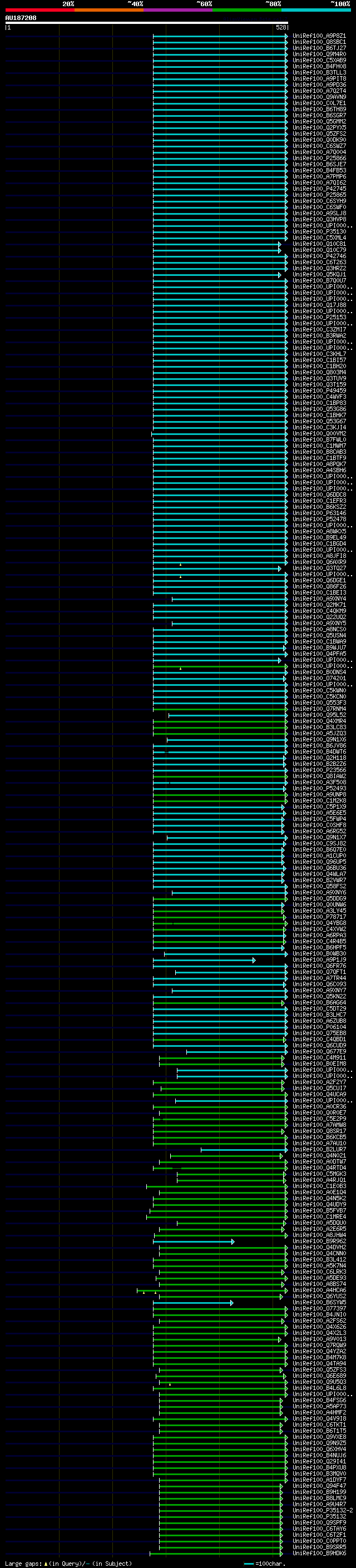
Task: Click the white query length bar
Action: click(x=147, y=23)
